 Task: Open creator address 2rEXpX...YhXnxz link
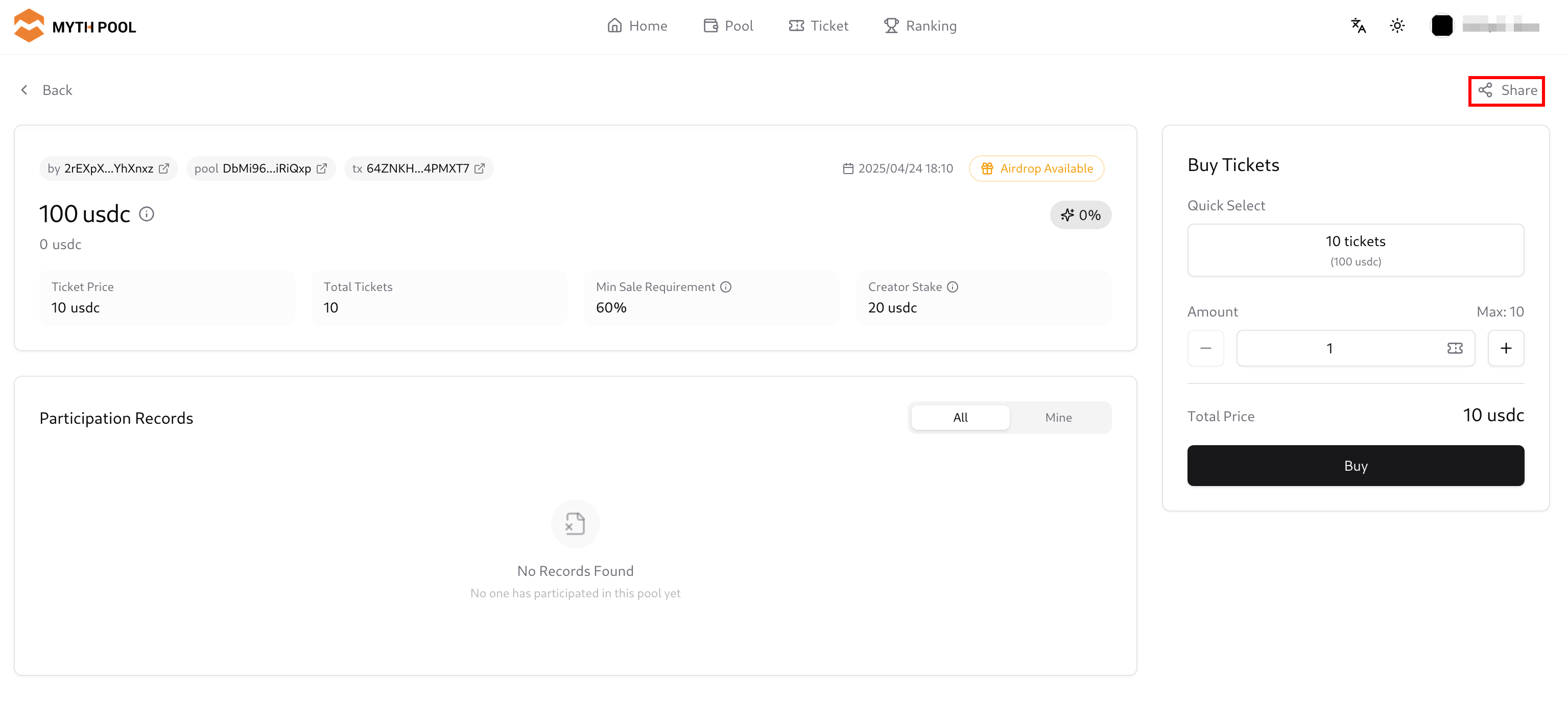click(x=108, y=168)
